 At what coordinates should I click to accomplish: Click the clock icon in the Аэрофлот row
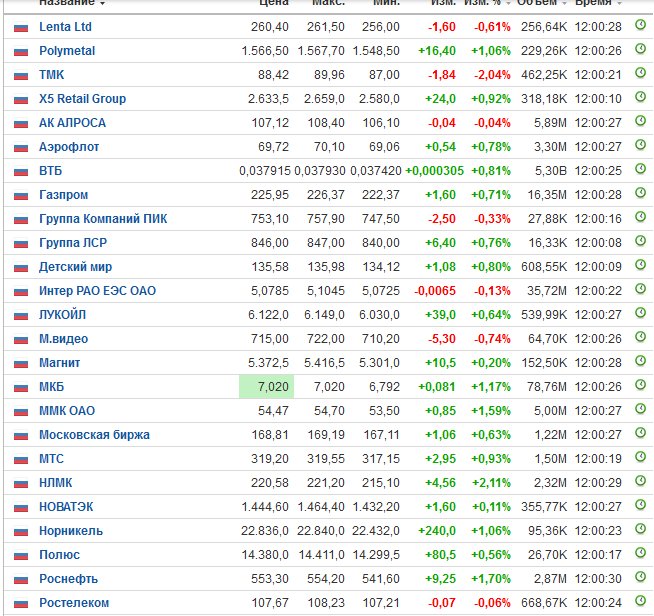point(640,145)
